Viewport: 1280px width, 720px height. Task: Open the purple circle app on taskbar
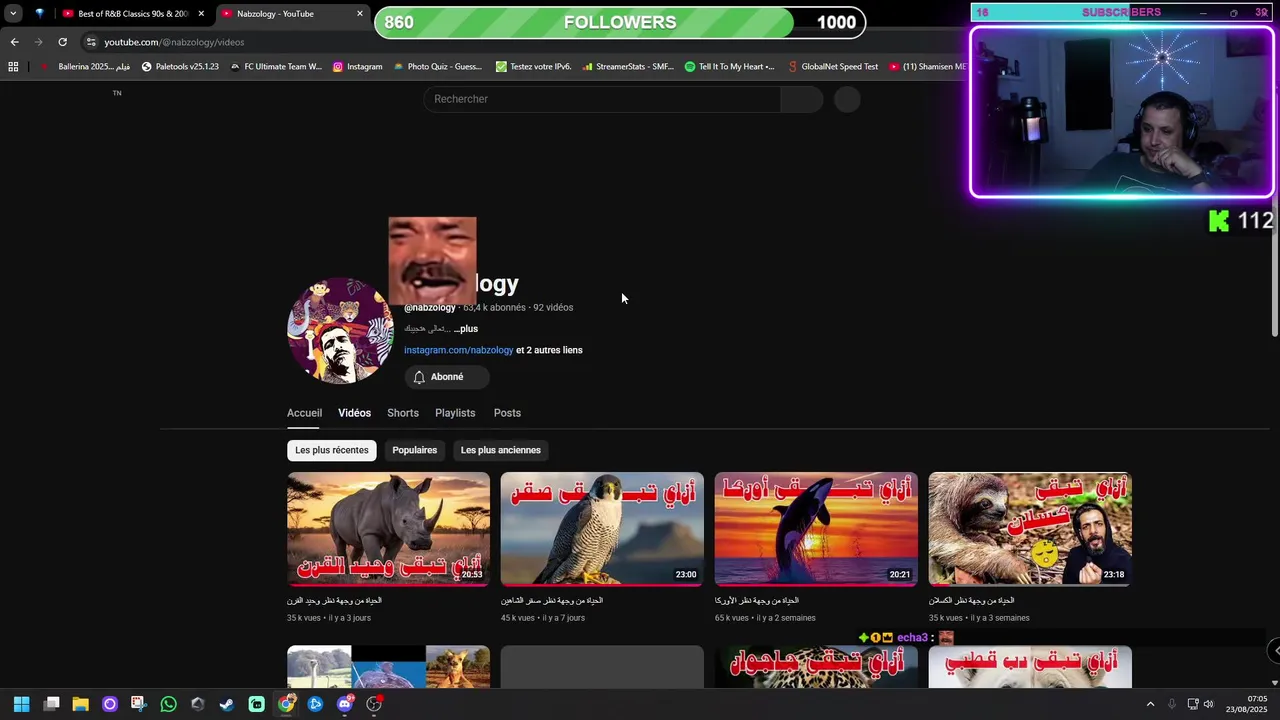110,704
